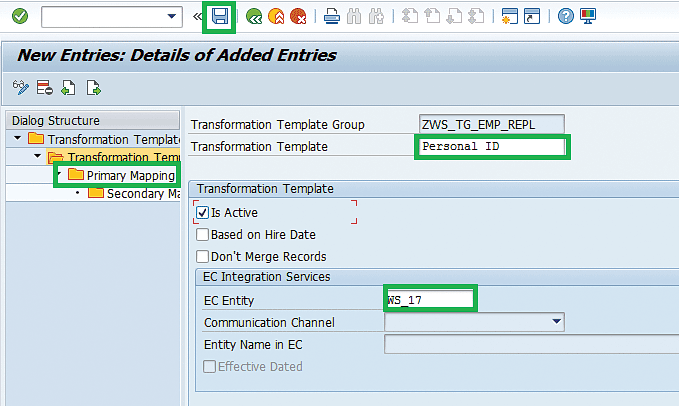Click the Customize Local Layout monitor icon
Screen dimensions: 679x406
(x=588, y=17)
